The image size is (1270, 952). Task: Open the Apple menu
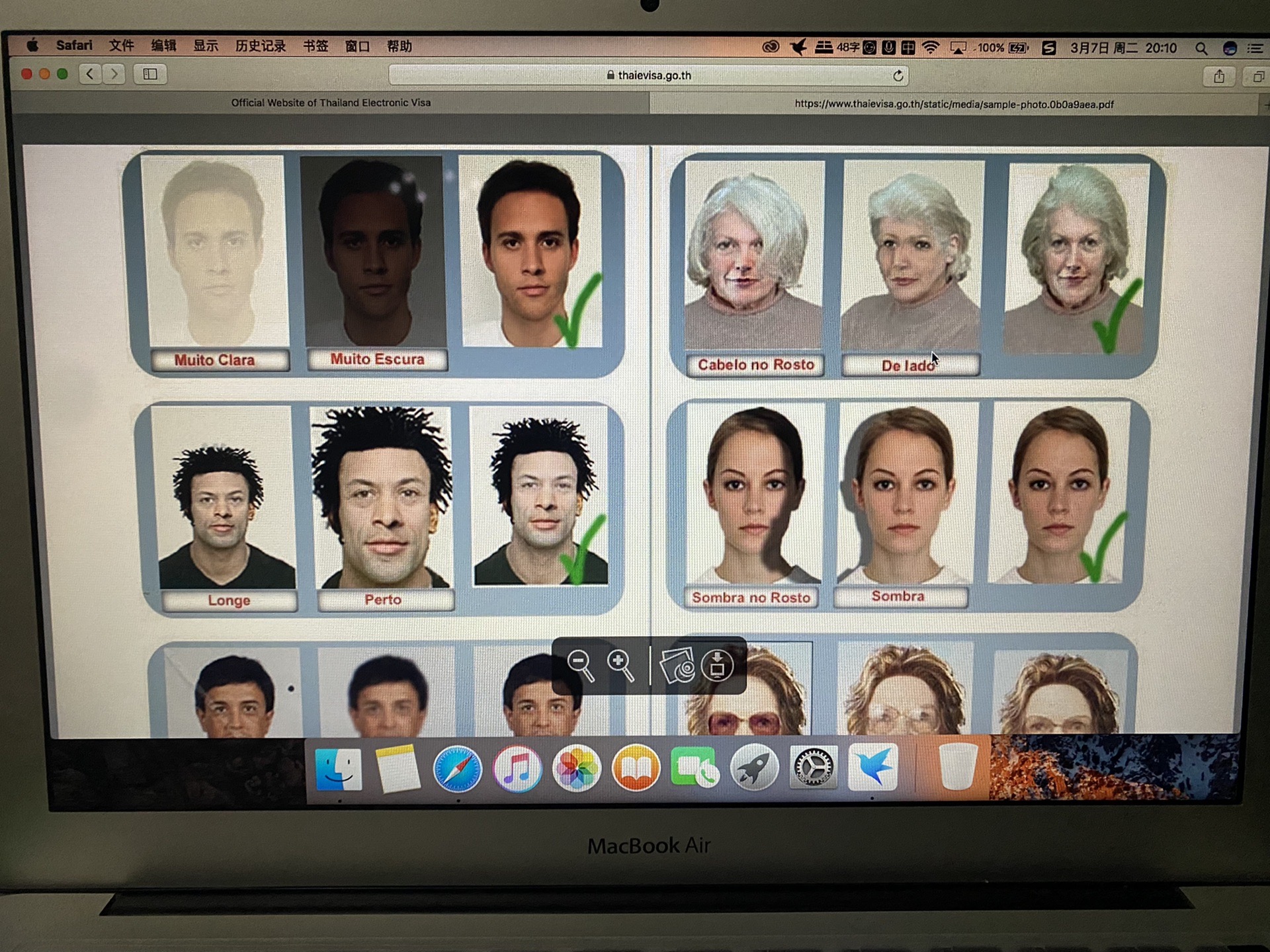[x=32, y=46]
